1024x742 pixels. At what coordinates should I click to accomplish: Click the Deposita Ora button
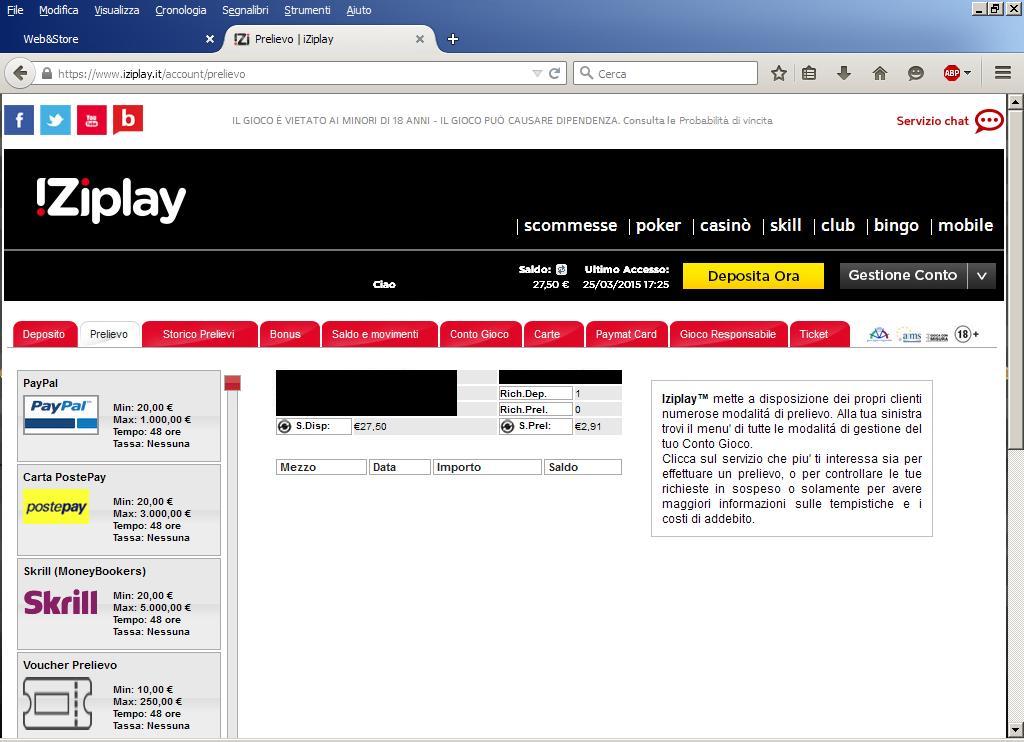coord(753,276)
